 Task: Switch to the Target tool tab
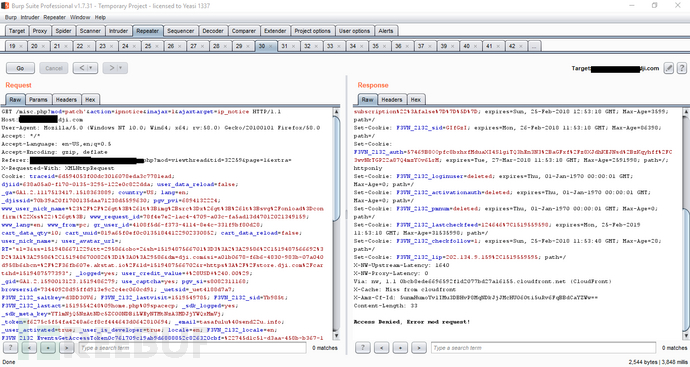click(17, 31)
